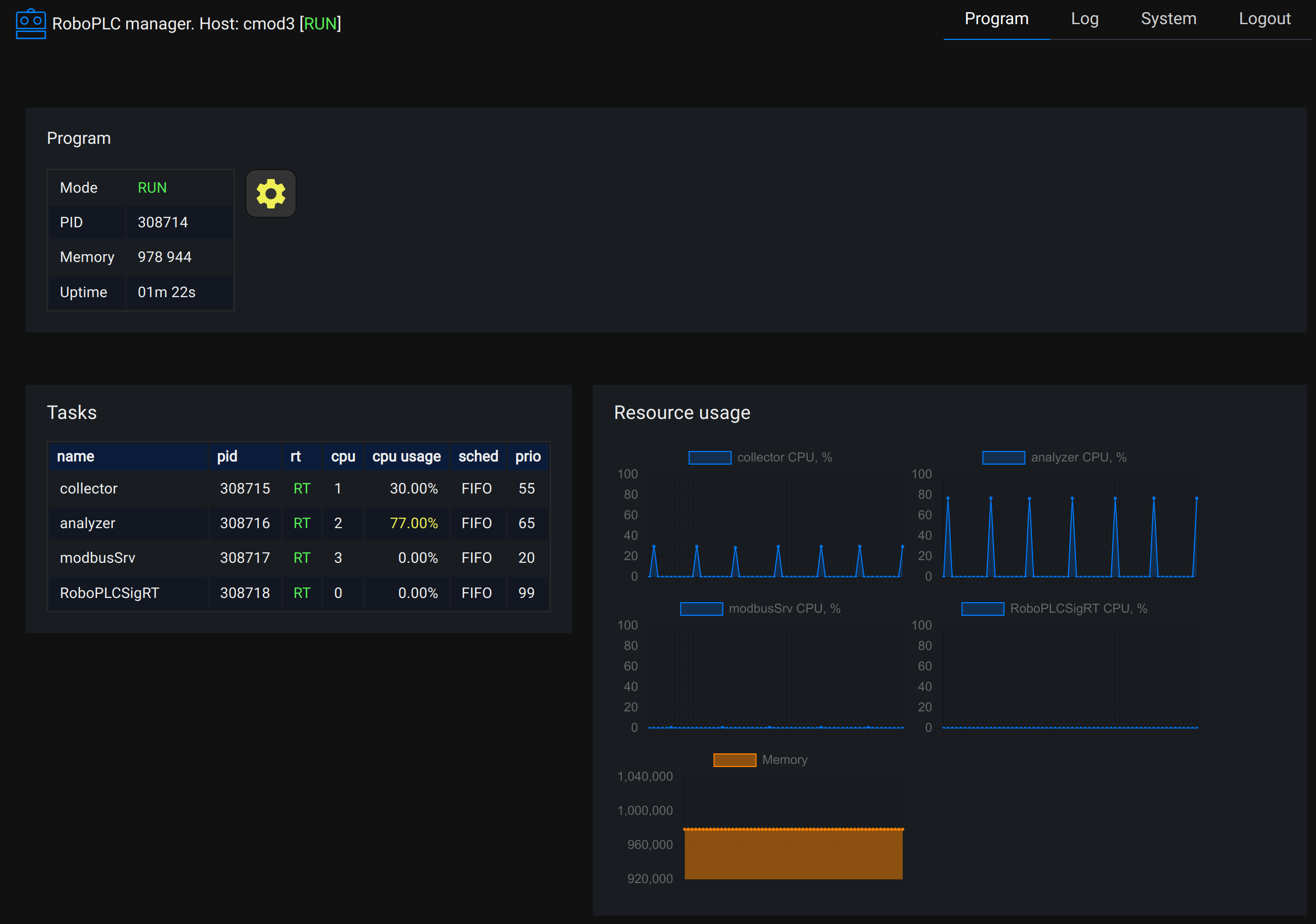Click the 77.00% analyzer cpu usage value
Image resolution: width=1316 pixels, height=924 pixels.
pos(413,523)
